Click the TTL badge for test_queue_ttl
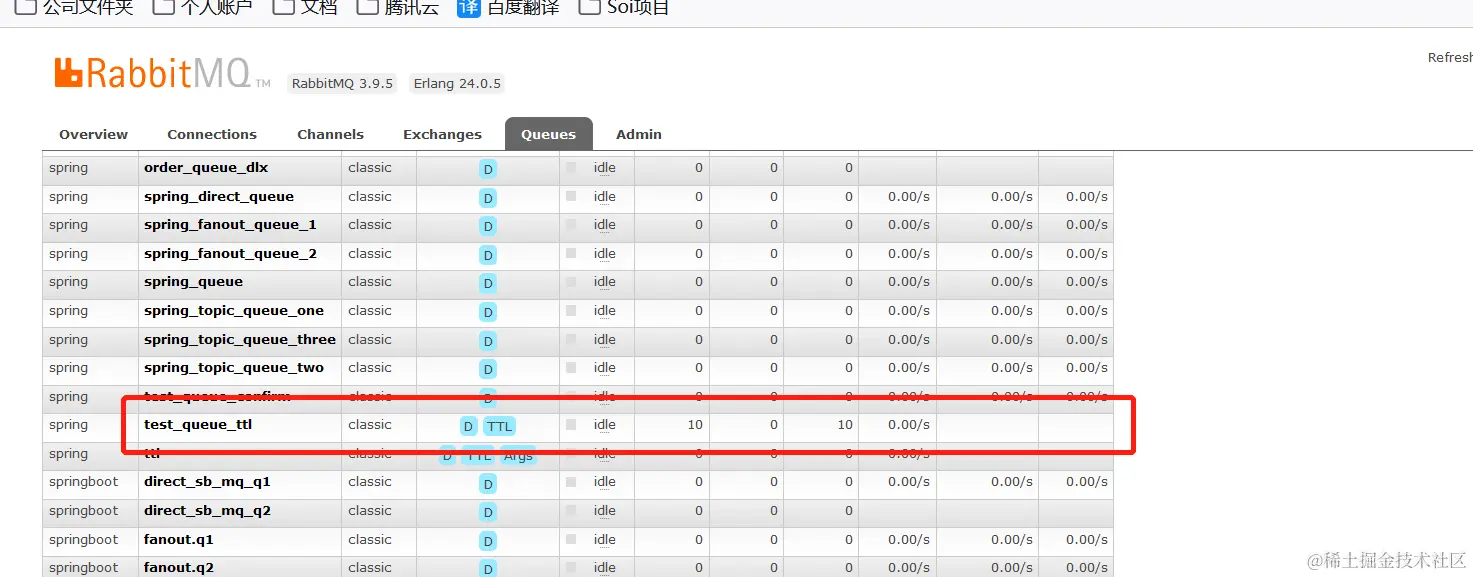 499,426
